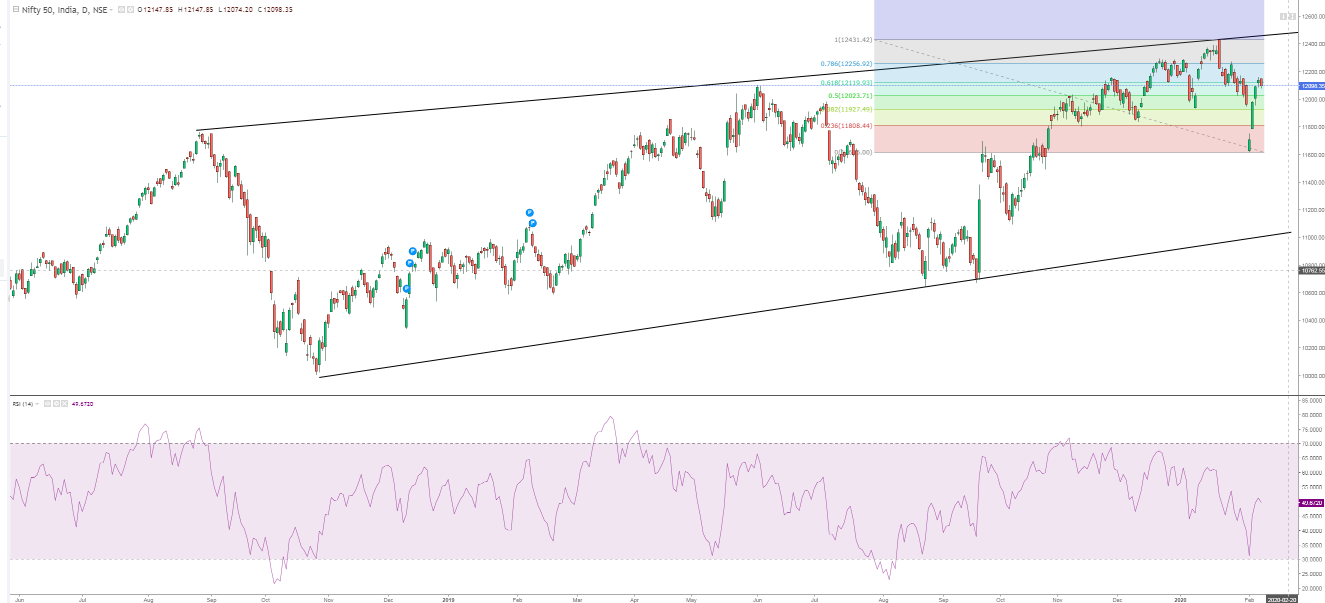Hide RSI indicator with its eye icon
The width and height of the screenshot is (1325, 603).
pos(47,404)
